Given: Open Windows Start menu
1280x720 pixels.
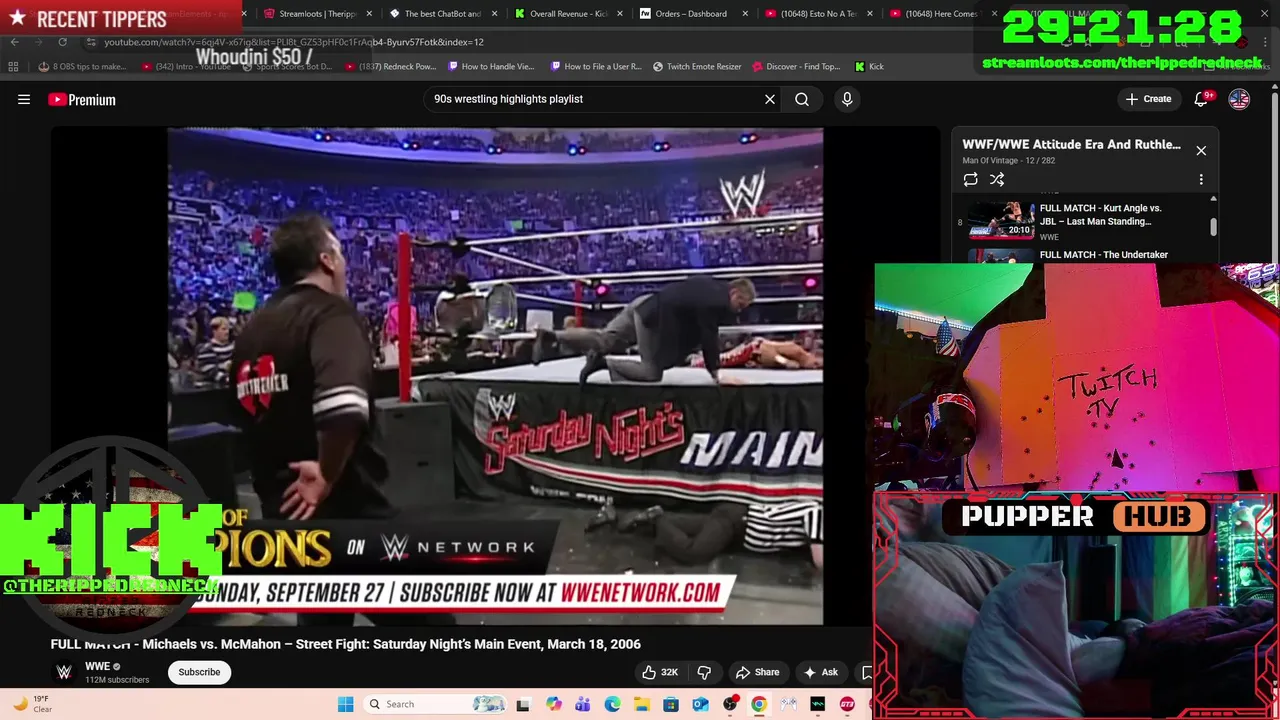Looking at the screenshot, I should [x=345, y=704].
